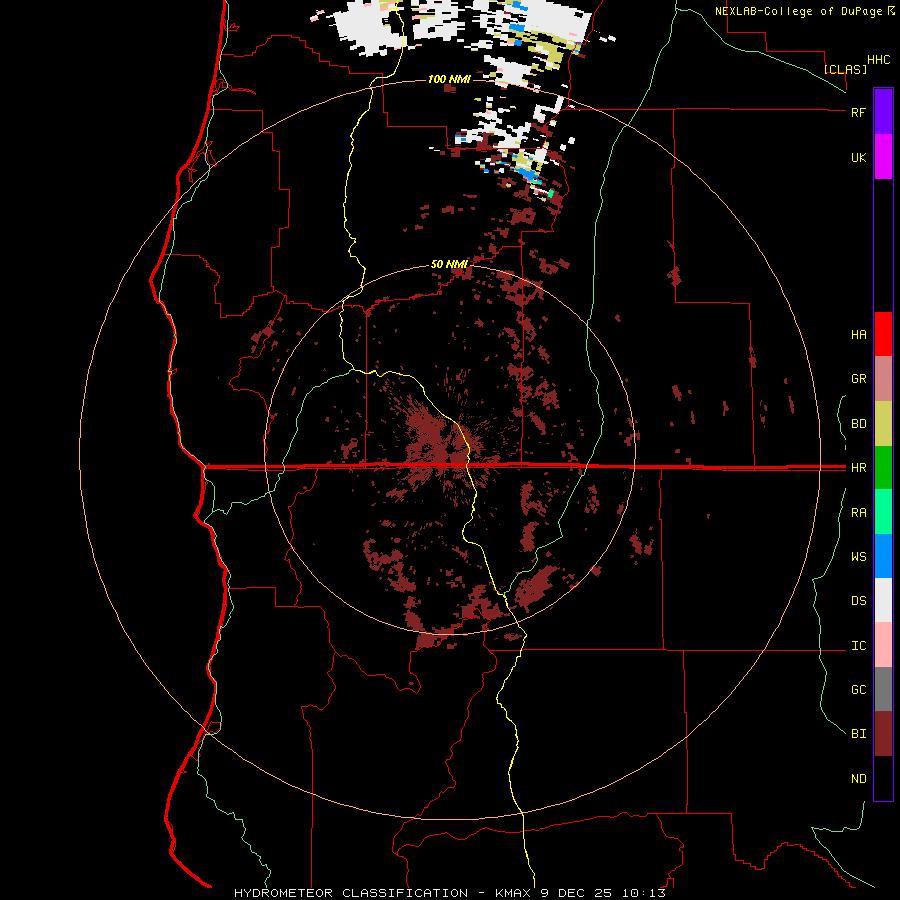Click the ND legend label

[x=858, y=779]
